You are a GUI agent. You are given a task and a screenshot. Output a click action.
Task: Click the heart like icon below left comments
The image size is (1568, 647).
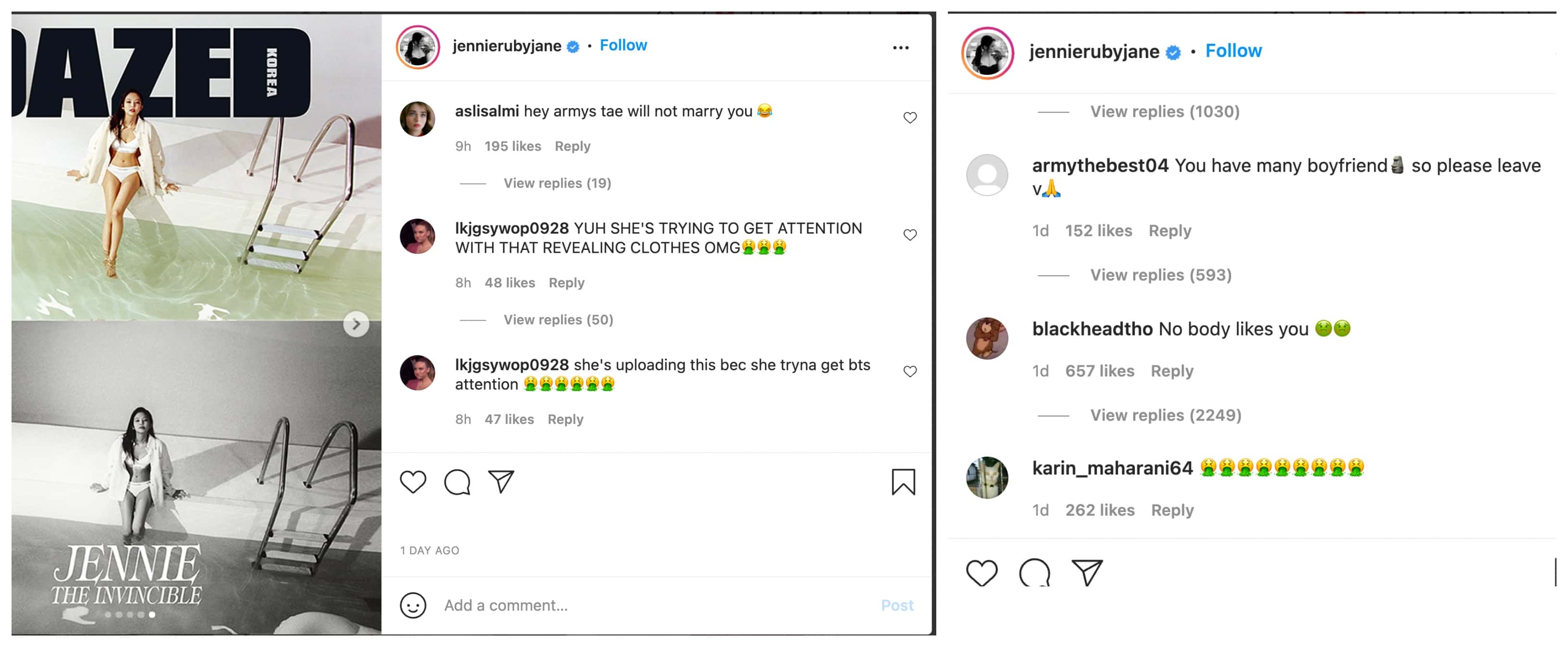coord(413,483)
